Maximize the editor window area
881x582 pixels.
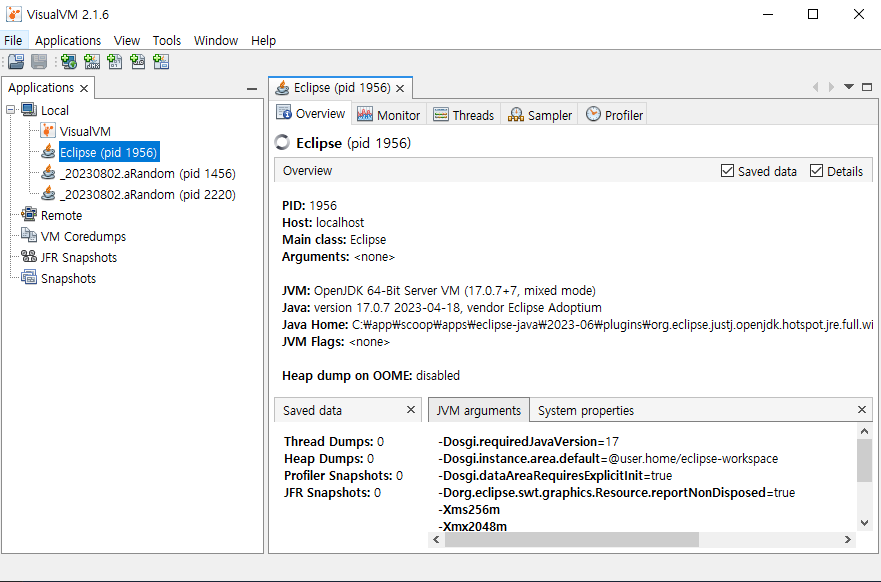[867, 87]
